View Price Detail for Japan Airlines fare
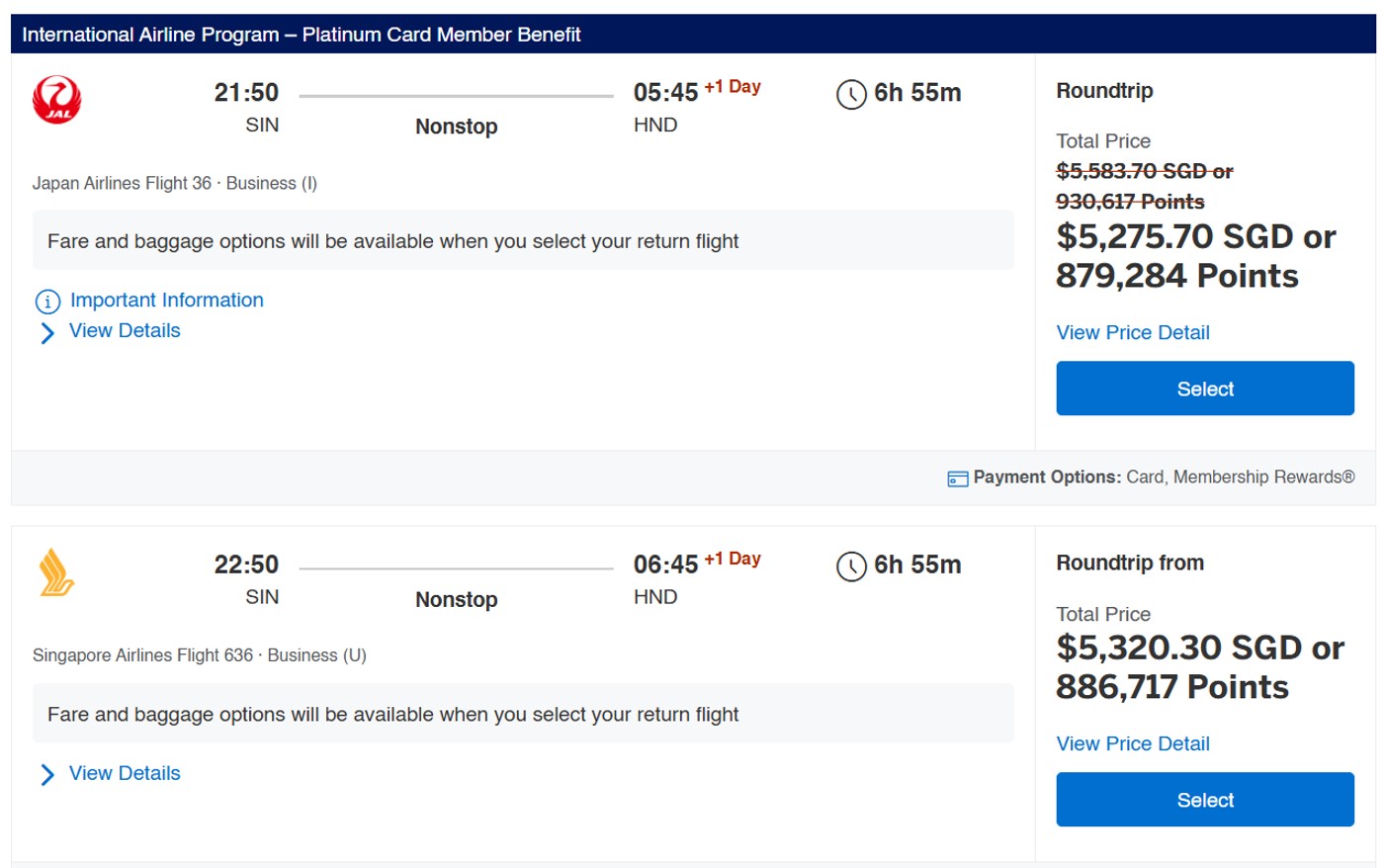The image size is (1384, 868). pyautogui.click(x=1132, y=333)
